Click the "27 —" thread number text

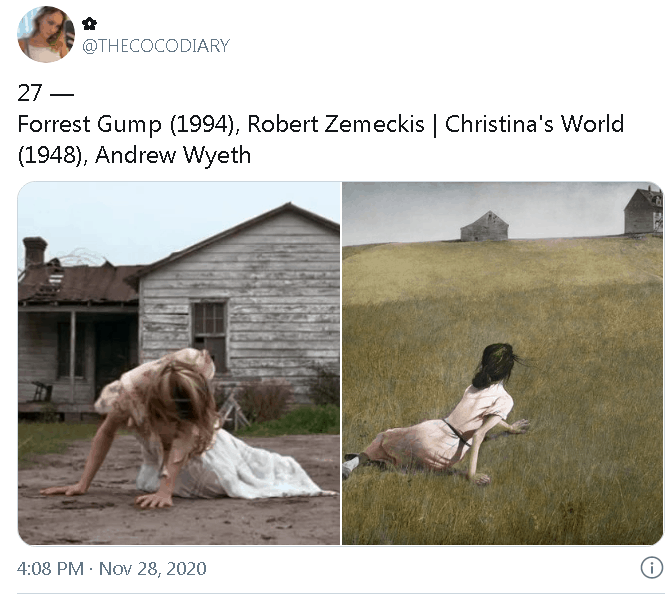pos(46,93)
